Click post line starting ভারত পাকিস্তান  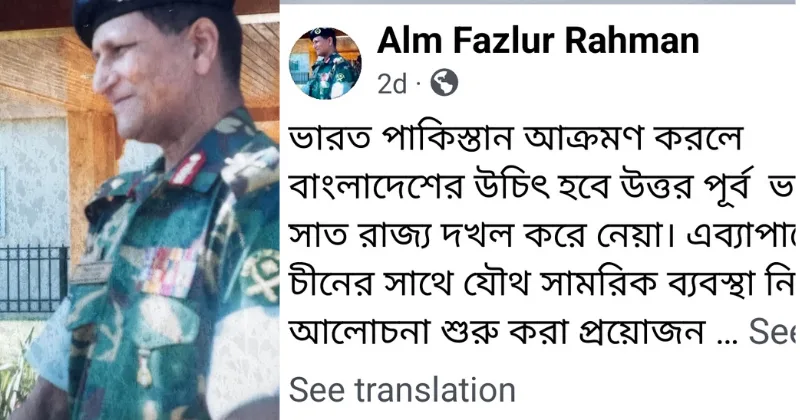[515, 139]
